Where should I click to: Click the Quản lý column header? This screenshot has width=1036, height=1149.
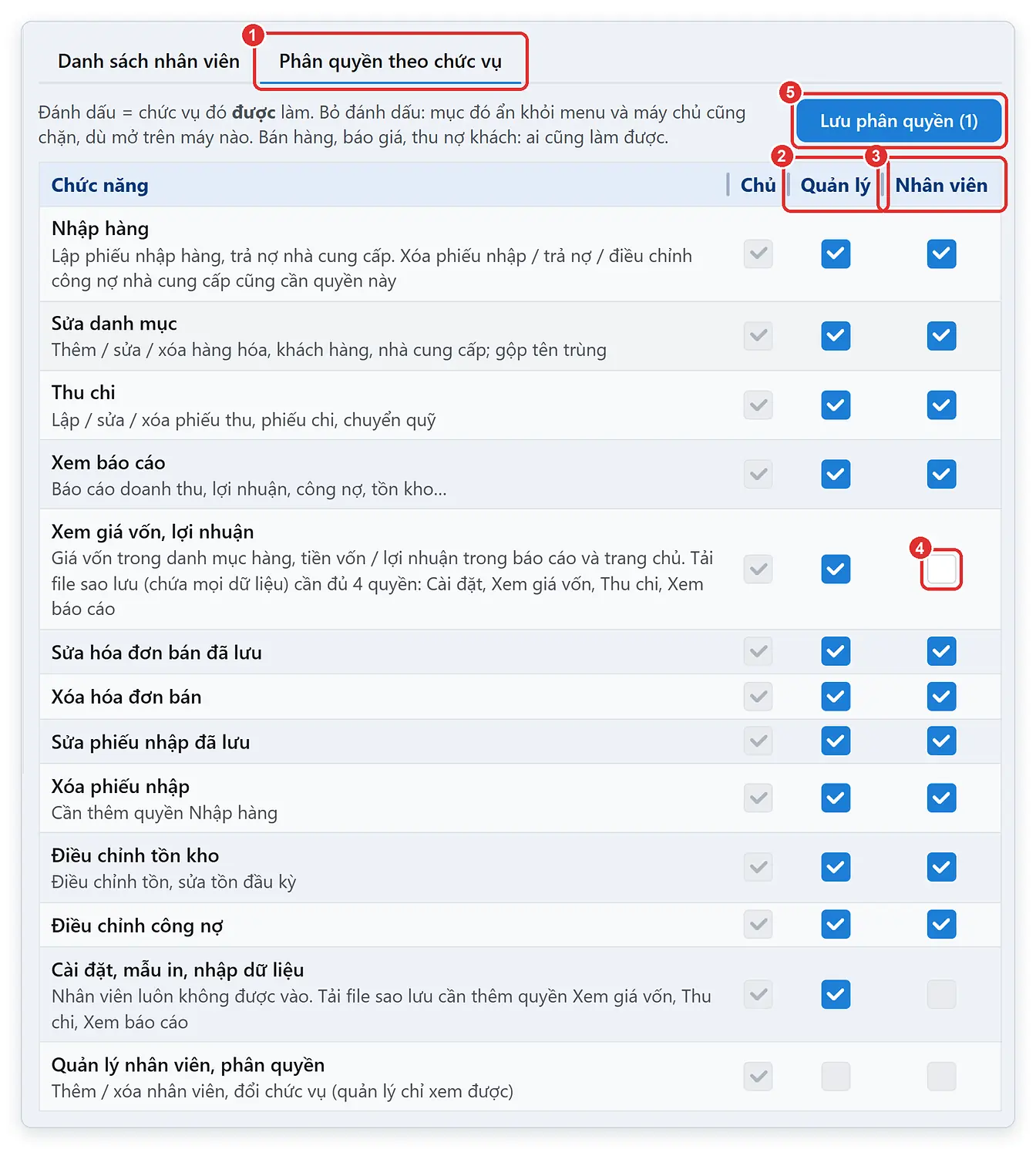pos(836,185)
